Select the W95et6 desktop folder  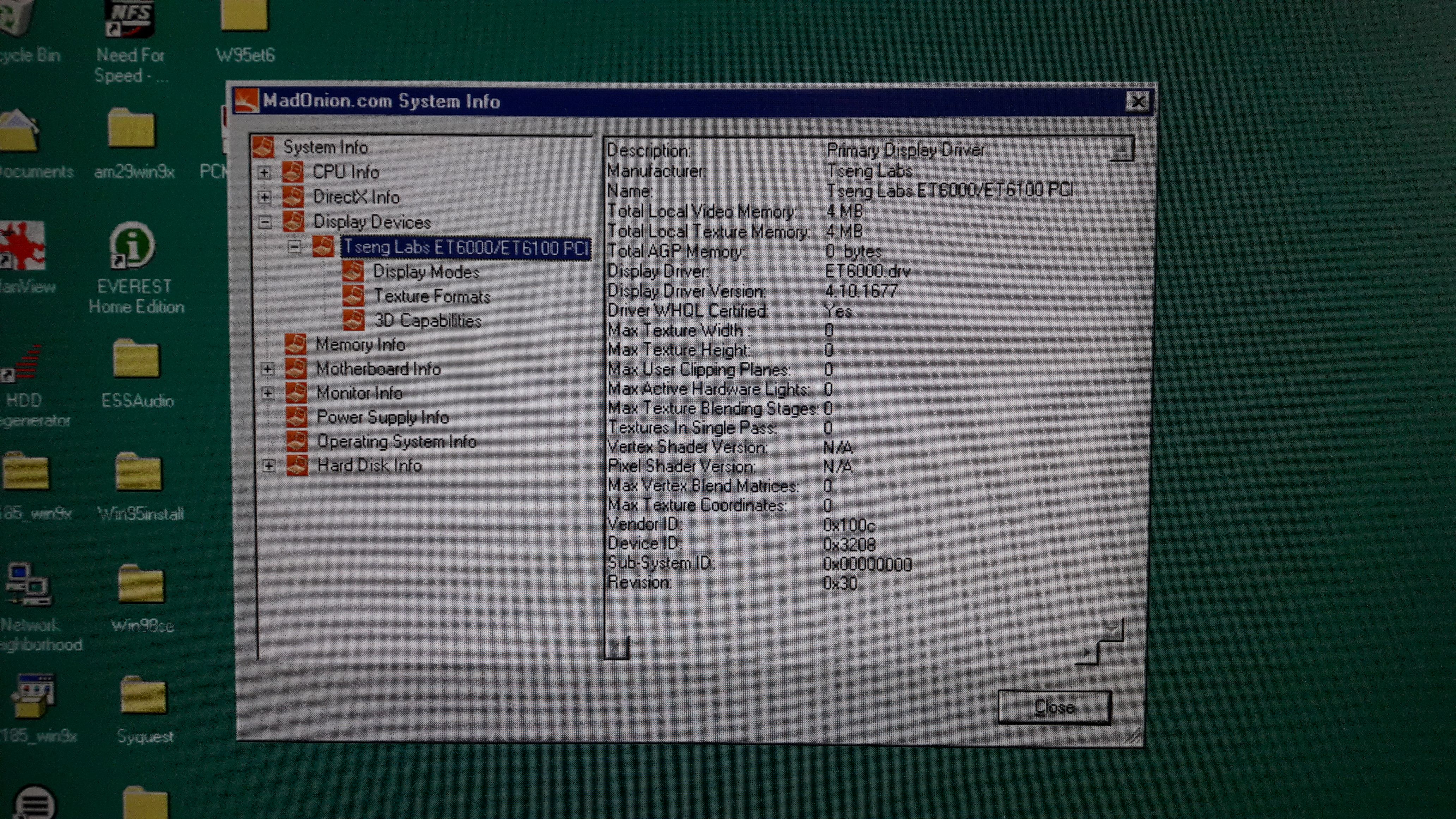coord(245,31)
